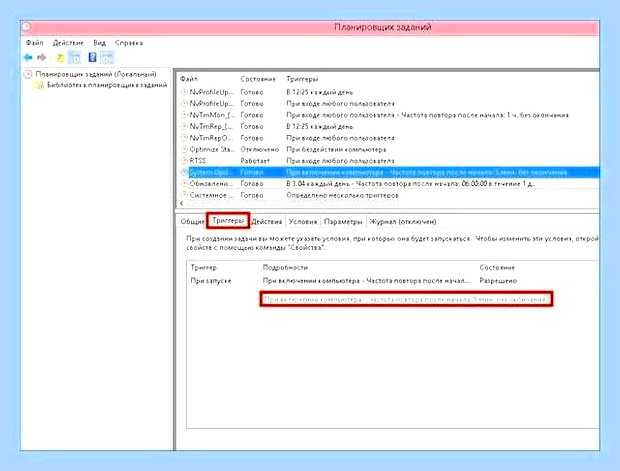620x471 pixels.
Task: Open the window system menu icon in title bar
Action: (x=26, y=27)
